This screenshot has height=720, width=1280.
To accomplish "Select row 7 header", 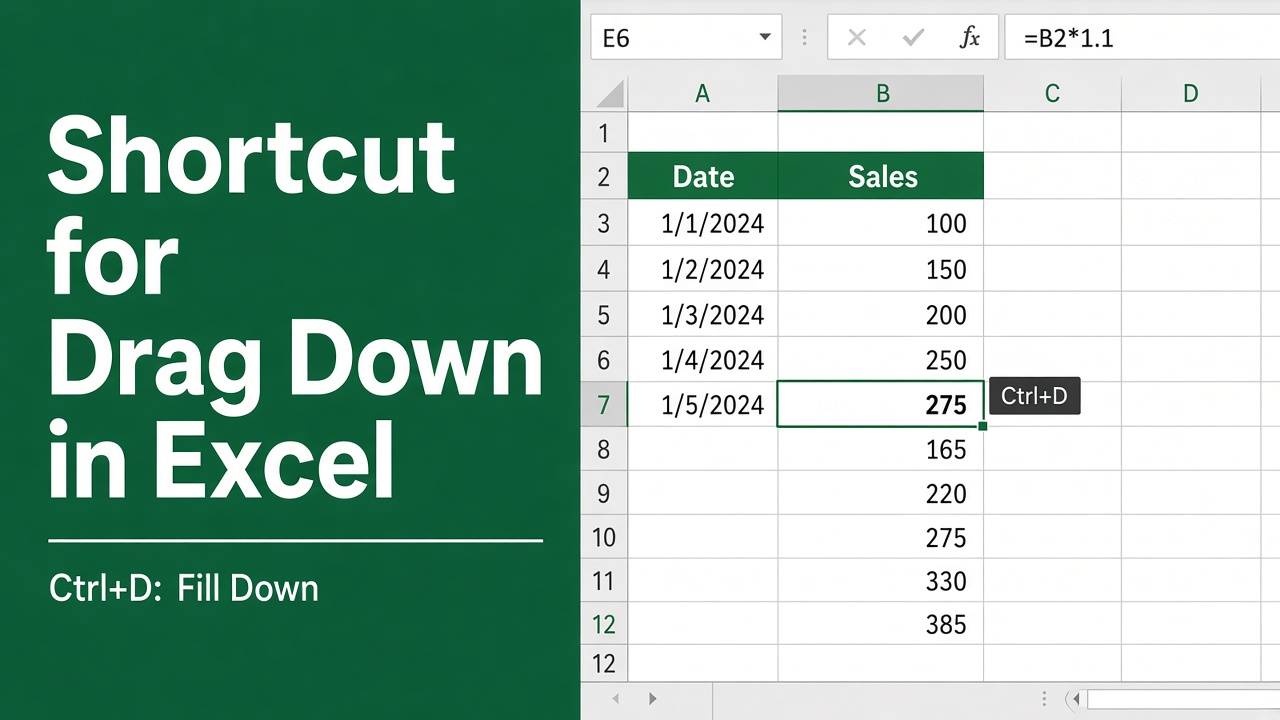I will 604,405.
